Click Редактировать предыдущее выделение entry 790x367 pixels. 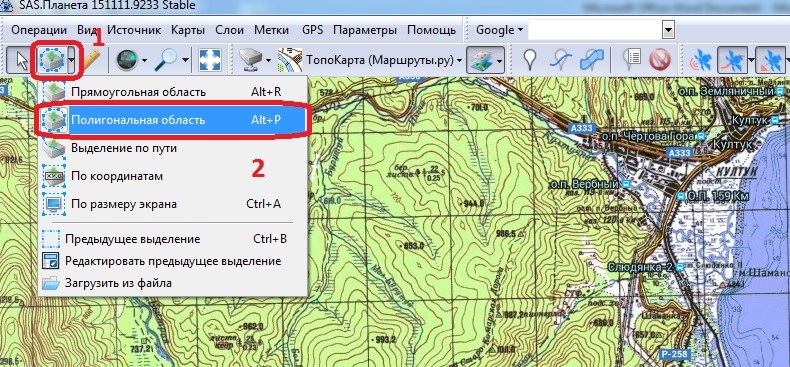(174, 261)
